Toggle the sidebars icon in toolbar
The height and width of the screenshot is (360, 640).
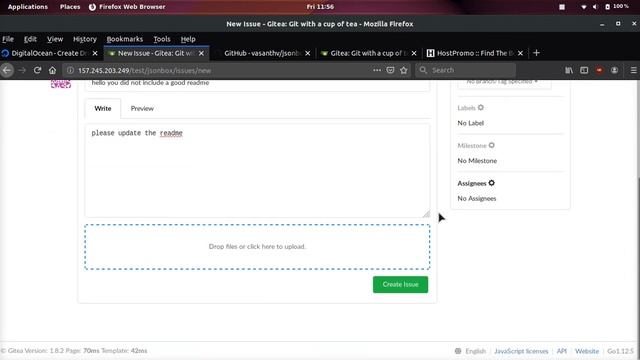(x=584, y=70)
